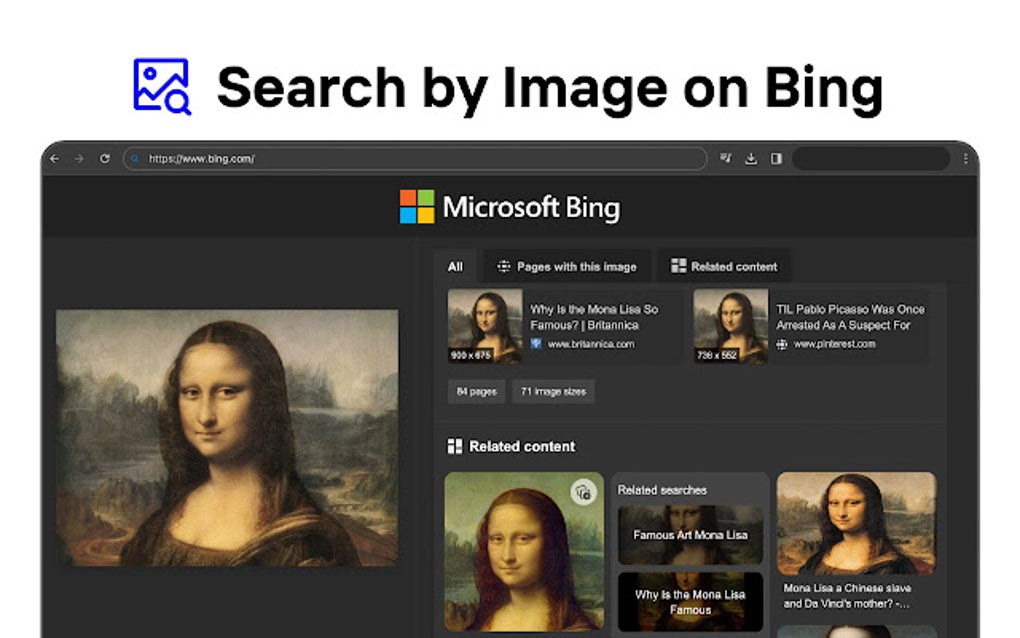Screen dimensions: 1020x638
Task: Open the browser three-dot menu
Action: [x=966, y=159]
